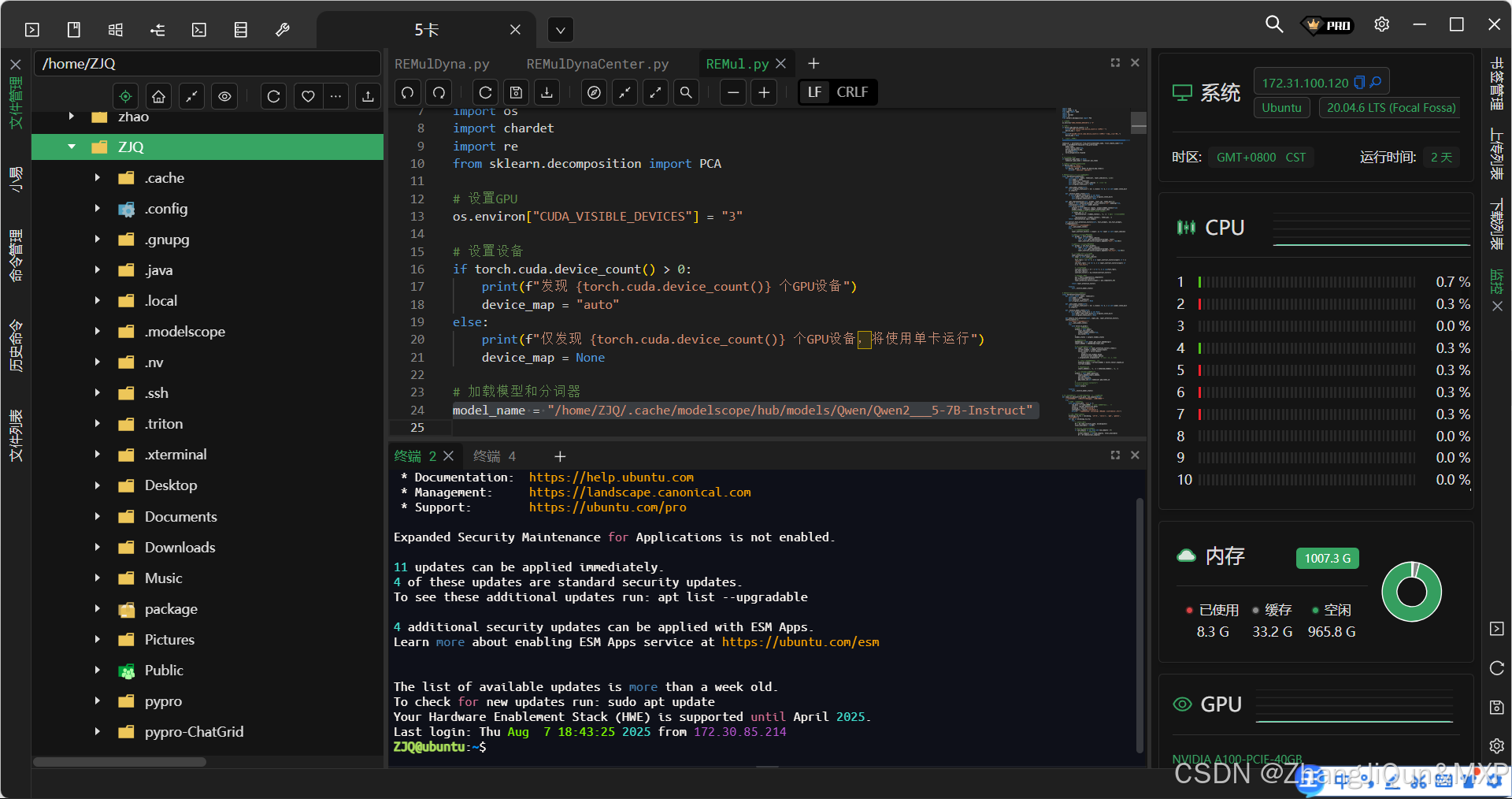Viewport: 1512px width, 799px height.
Task: Toggle GPU monitoring eye icon
Action: (1183, 704)
